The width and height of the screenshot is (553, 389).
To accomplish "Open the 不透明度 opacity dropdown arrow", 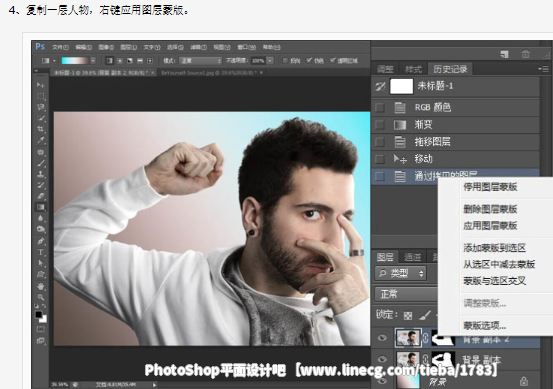I will [x=270, y=61].
